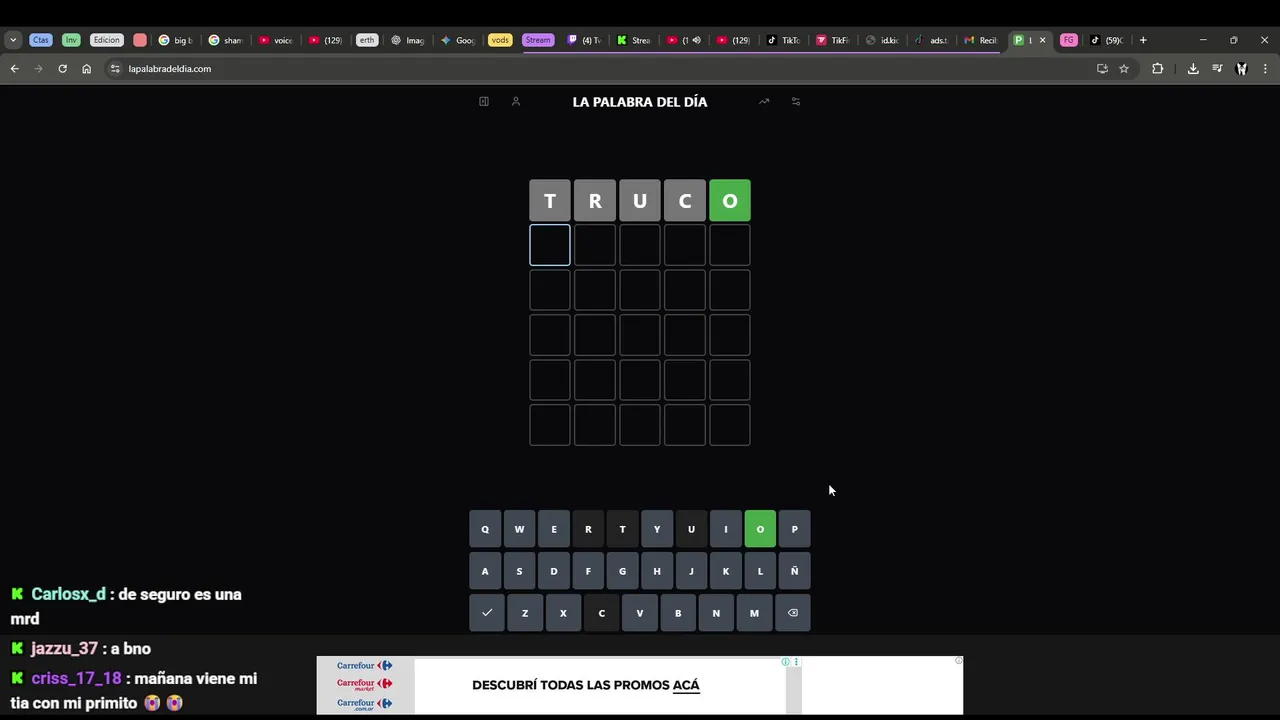
Task: Tap the P key on the keyboard
Action: point(795,529)
